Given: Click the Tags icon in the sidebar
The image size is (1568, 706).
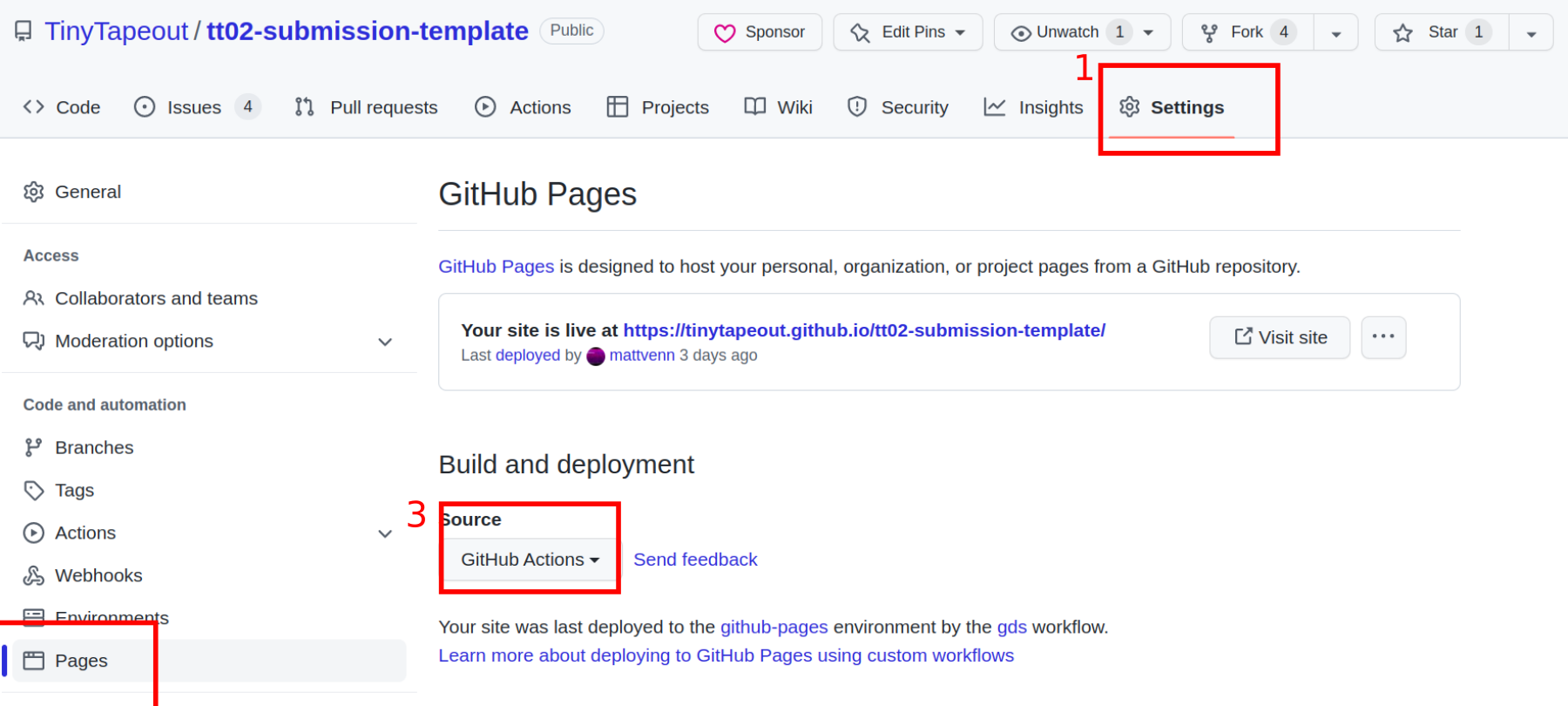Looking at the screenshot, I should click(34, 490).
